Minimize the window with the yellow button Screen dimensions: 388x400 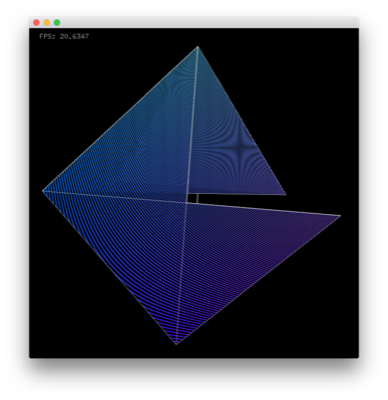click(x=47, y=23)
